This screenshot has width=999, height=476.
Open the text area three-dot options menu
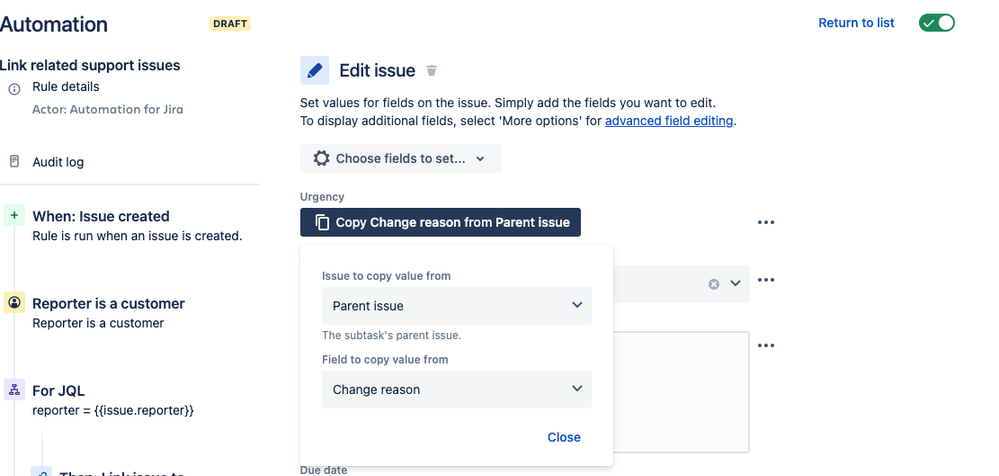[766, 345]
